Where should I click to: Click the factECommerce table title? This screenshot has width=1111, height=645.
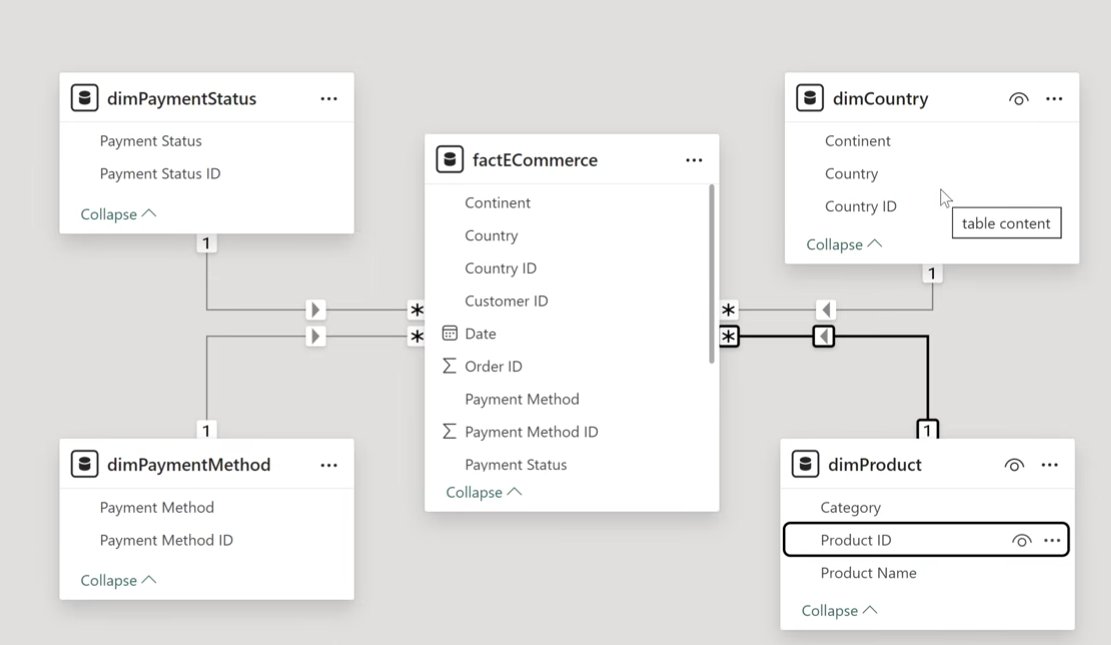[x=535, y=160]
